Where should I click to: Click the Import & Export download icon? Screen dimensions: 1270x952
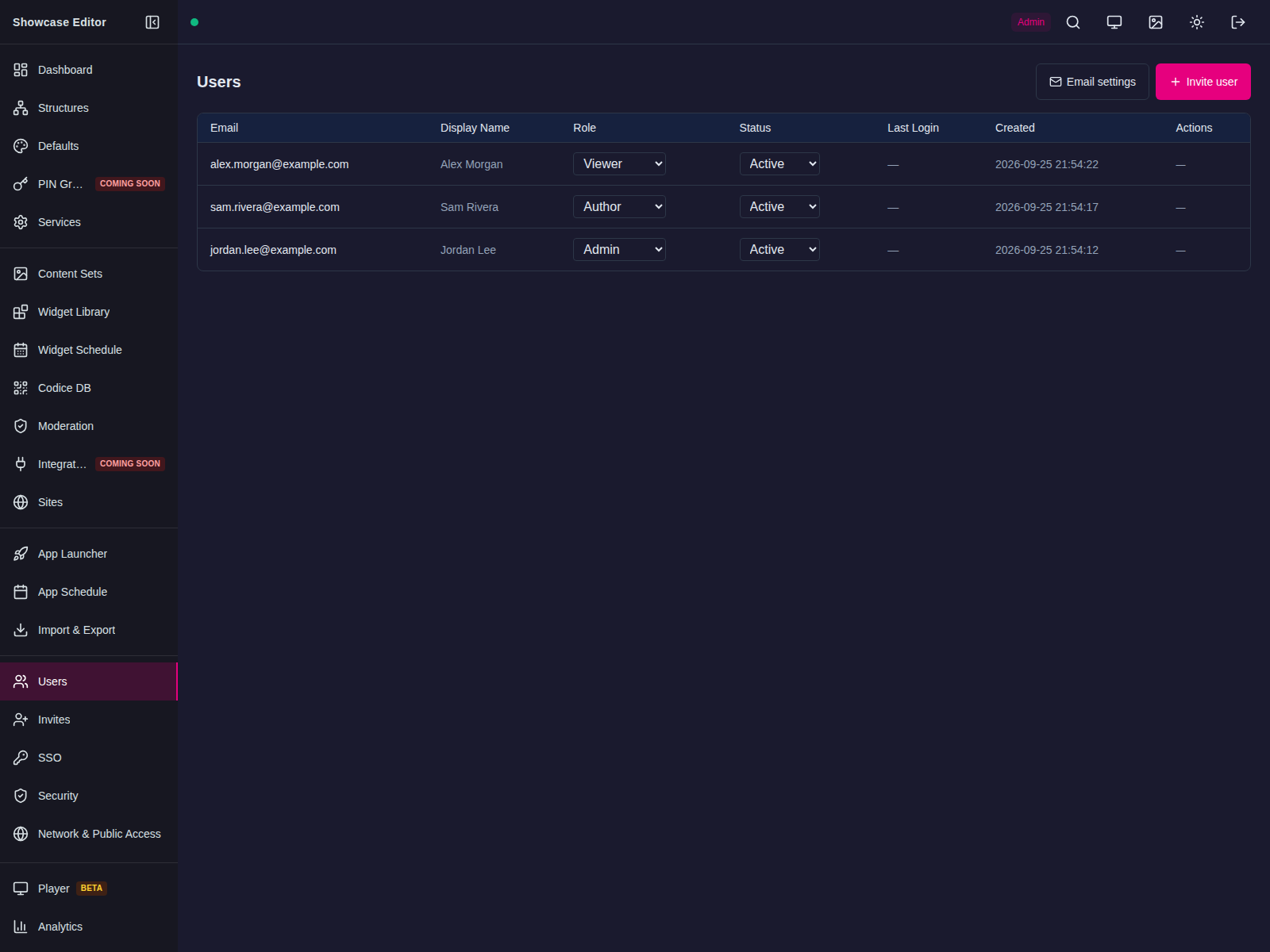pyautogui.click(x=21, y=630)
